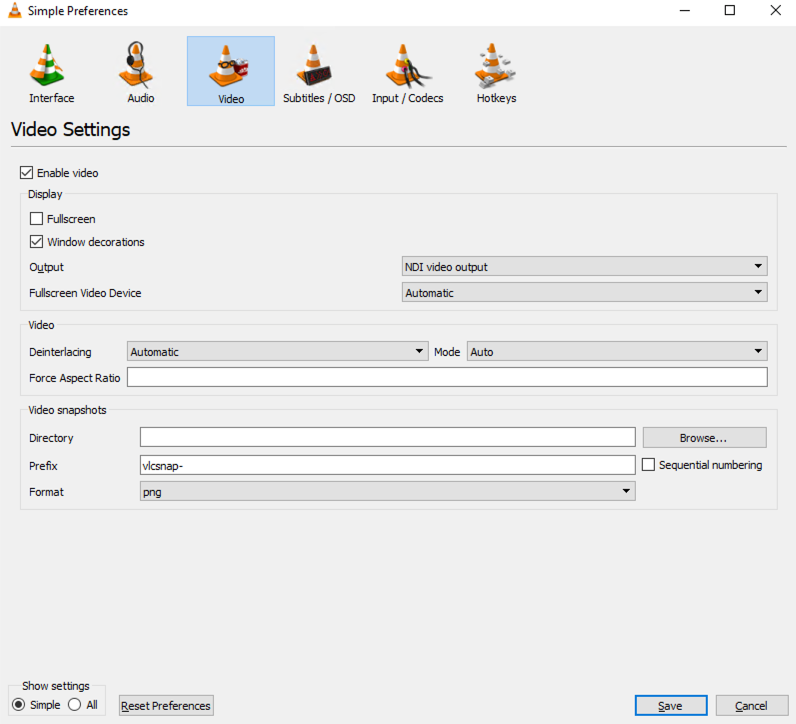This screenshot has height=724, width=796.
Task: Open Input / Codecs preferences icon
Action: 407,66
